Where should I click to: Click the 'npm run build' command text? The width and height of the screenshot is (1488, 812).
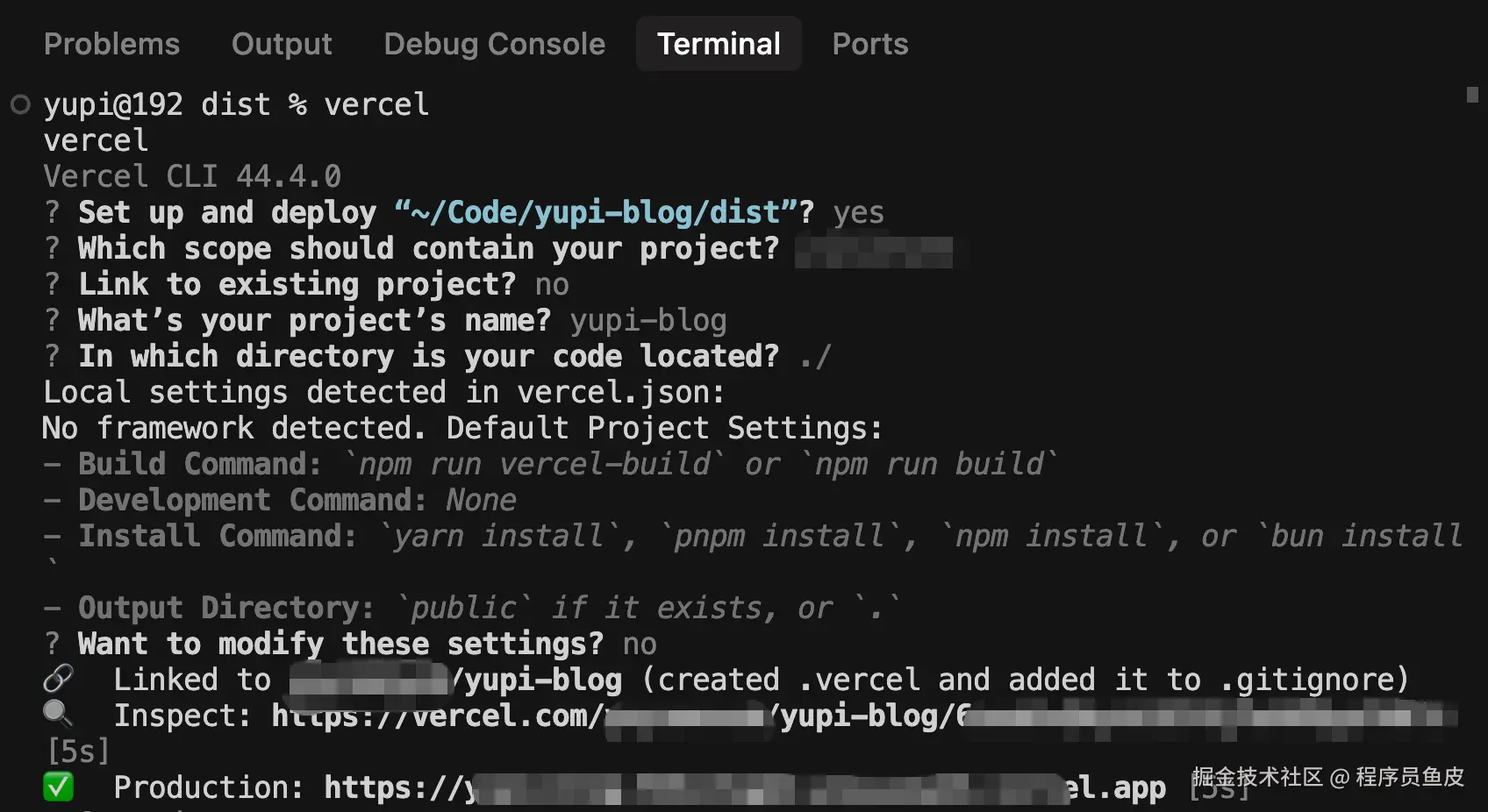tap(929, 464)
